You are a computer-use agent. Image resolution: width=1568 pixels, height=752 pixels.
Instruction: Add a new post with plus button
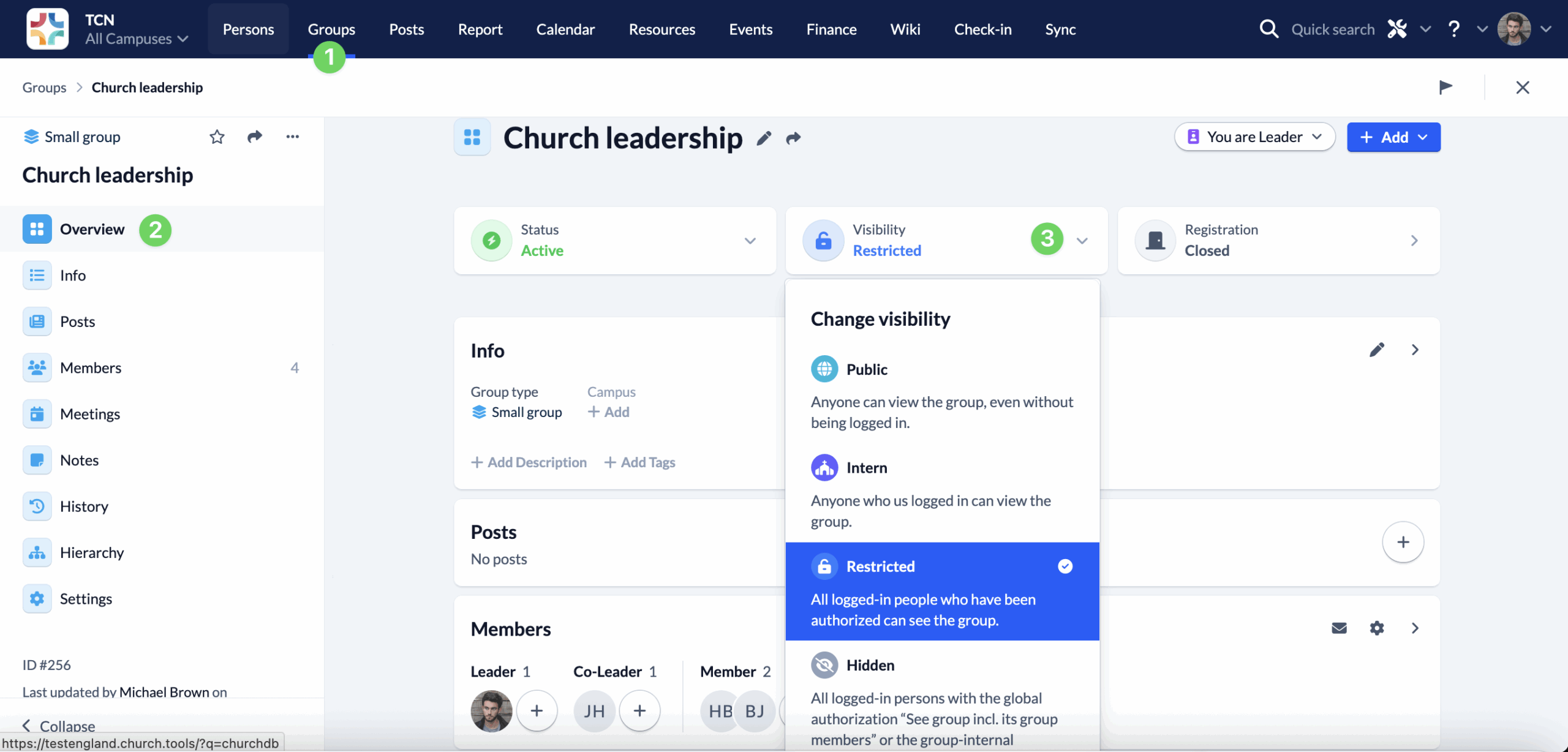(x=1403, y=542)
